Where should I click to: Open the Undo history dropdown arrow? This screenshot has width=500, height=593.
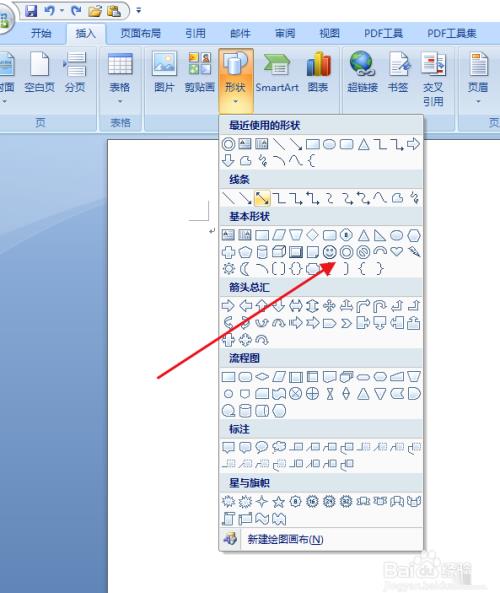[x=62, y=11]
